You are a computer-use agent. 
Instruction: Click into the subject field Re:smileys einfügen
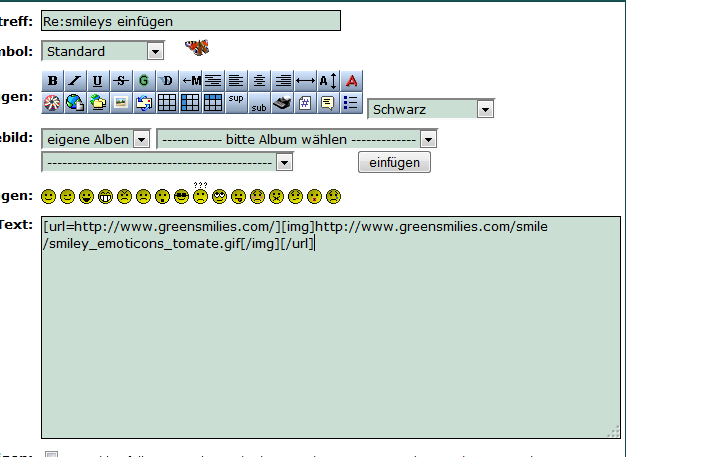(191, 20)
